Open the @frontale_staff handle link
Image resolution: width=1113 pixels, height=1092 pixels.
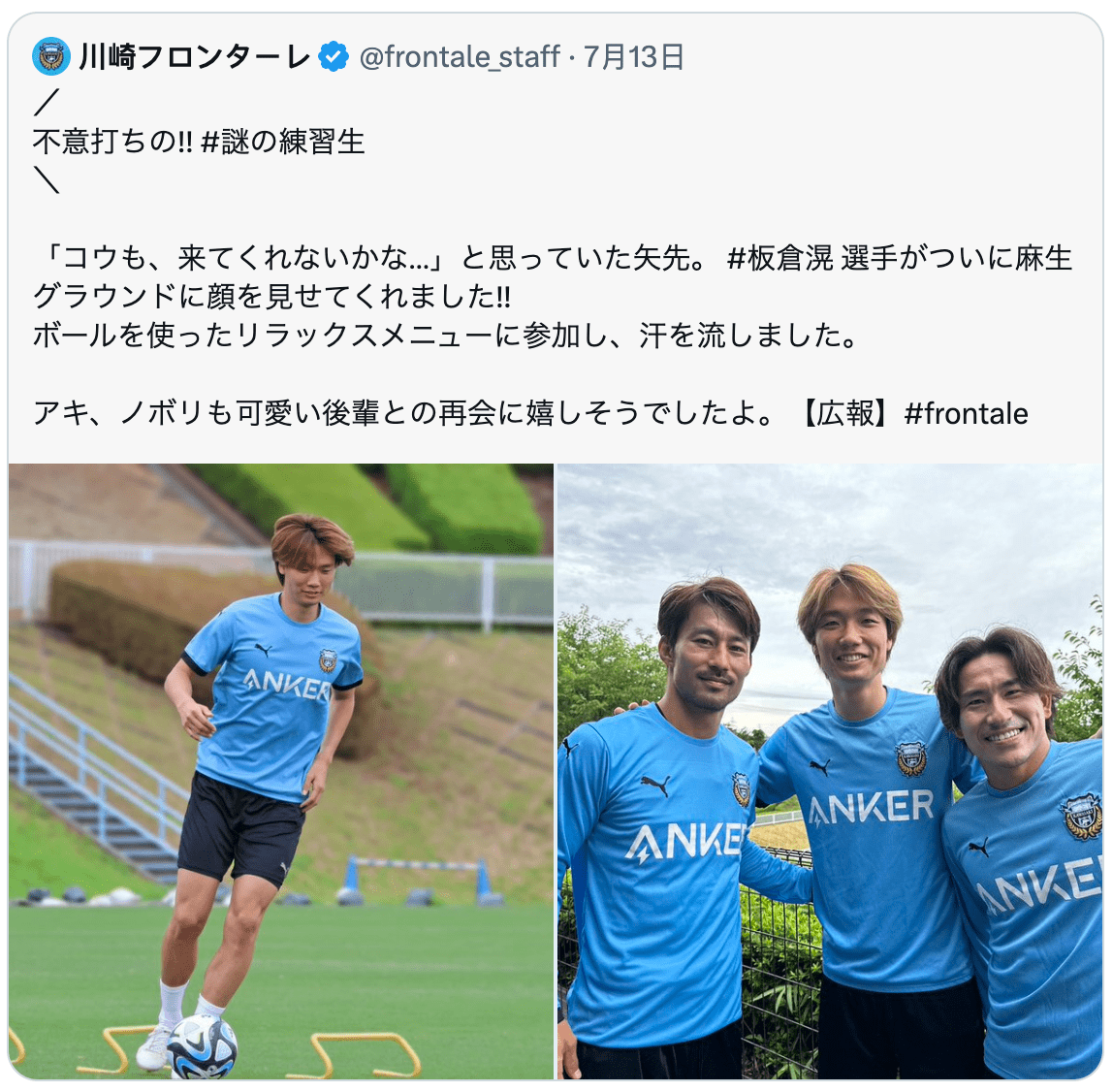click(460, 57)
